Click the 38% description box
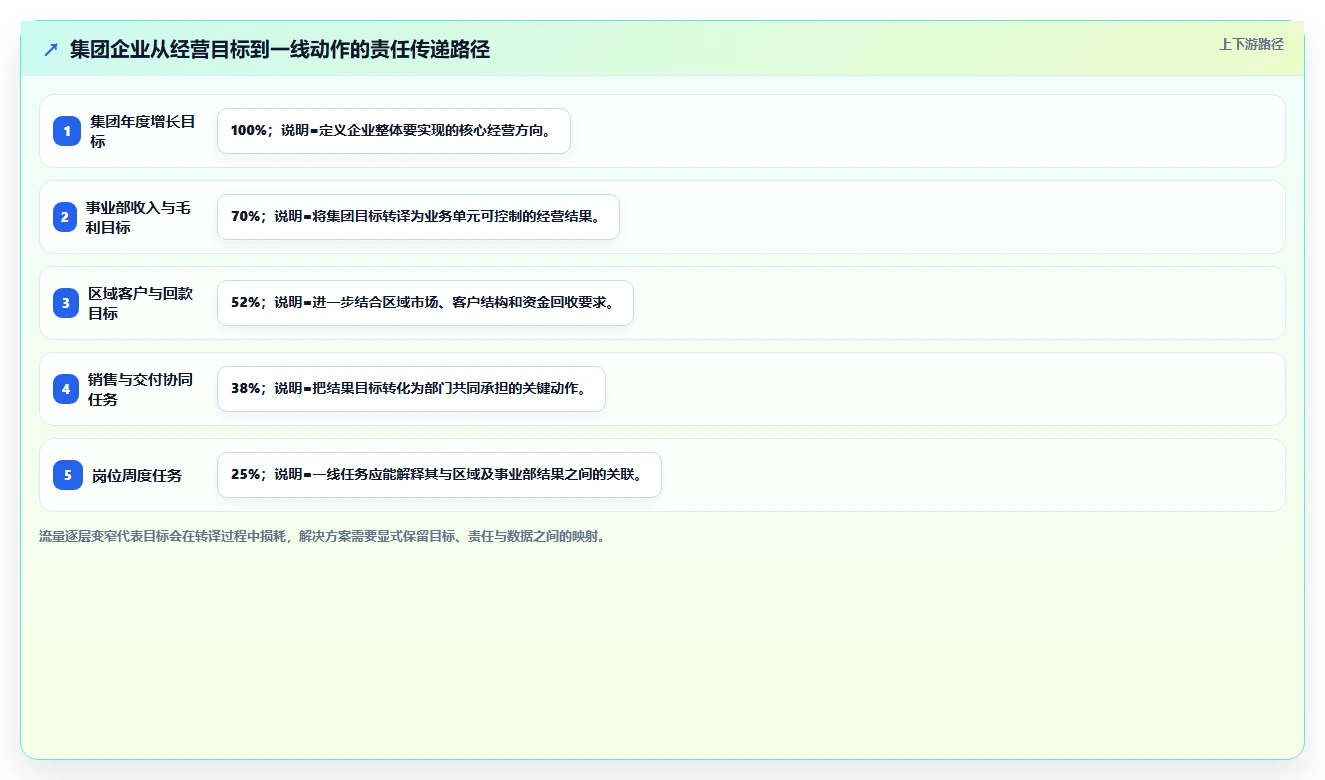 [411, 389]
